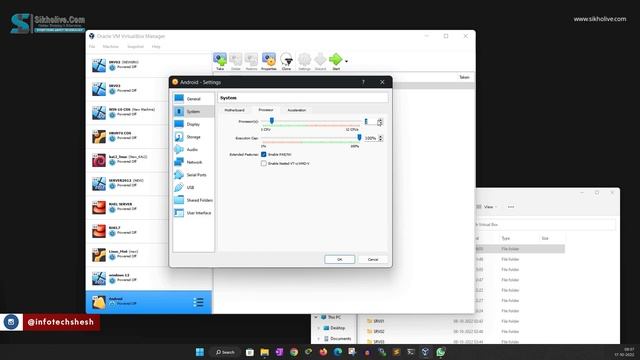Open the Network settings category
This screenshot has width=640, height=360.
pyautogui.click(x=193, y=162)
